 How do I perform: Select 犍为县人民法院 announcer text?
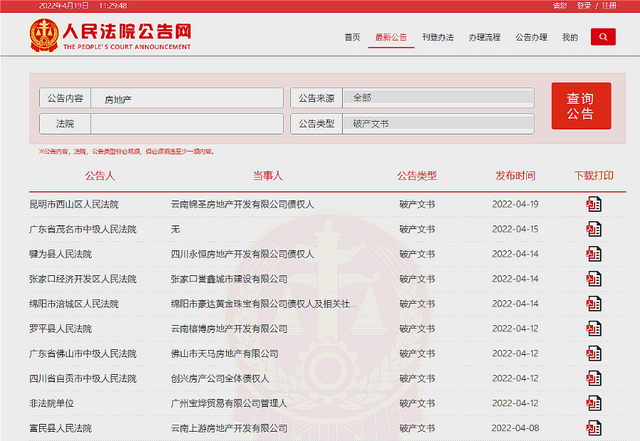pos(60,254)
